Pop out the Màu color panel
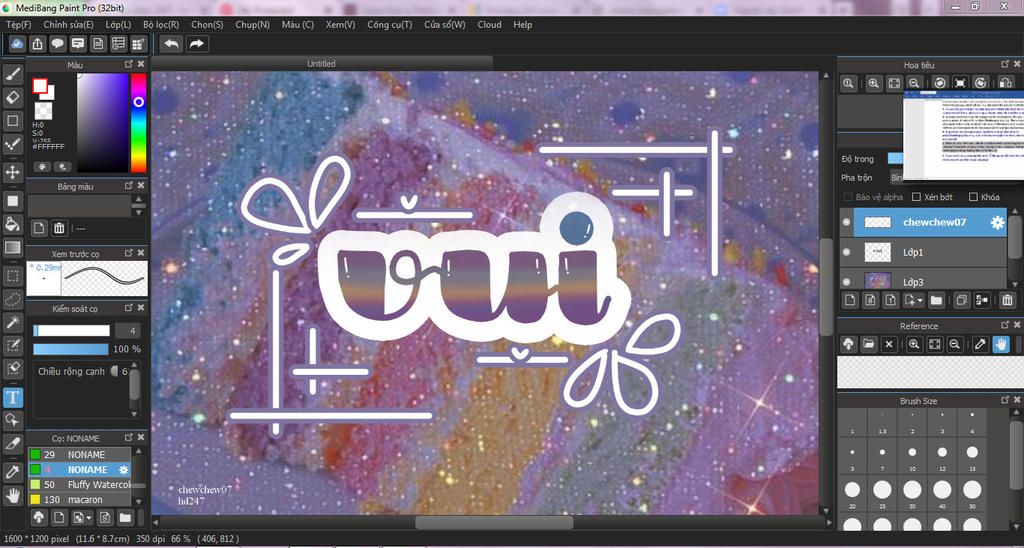Image resolution: width=1024 pixels, height=548 pixels. pyautogui.click(x=129, y=65)
